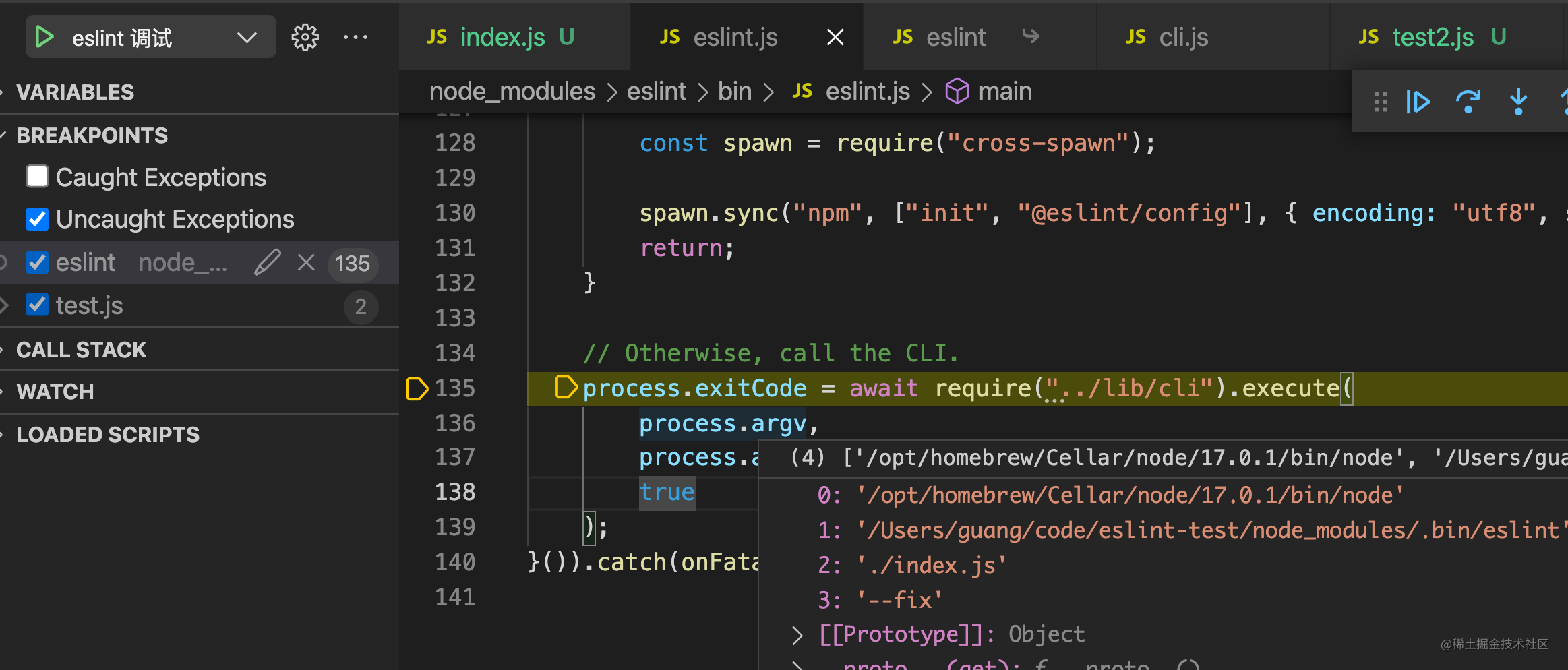Expand the CALL STACK section
This screenshot has height=670, width=1568.
81,350
